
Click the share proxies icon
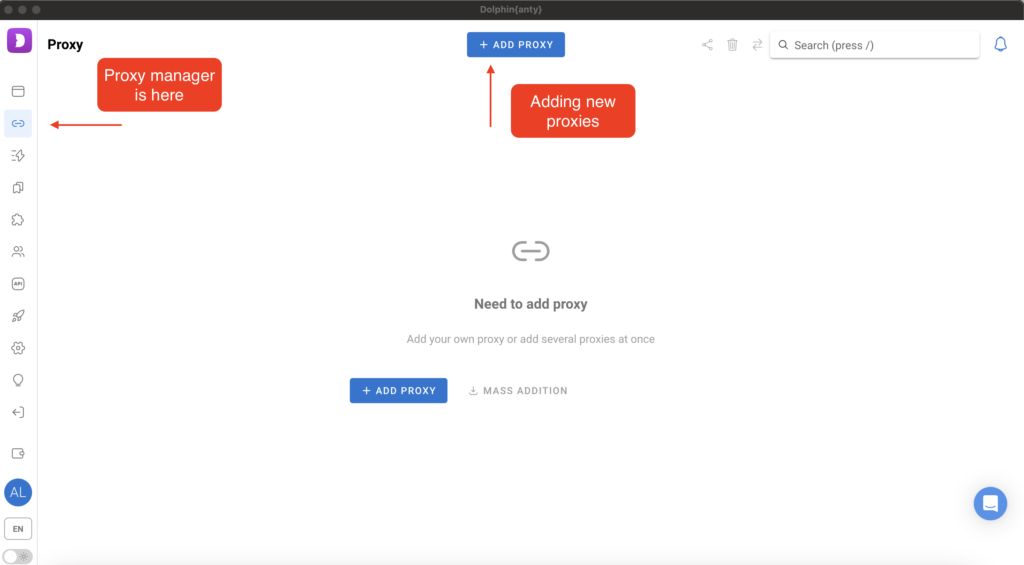pos(707,45)
